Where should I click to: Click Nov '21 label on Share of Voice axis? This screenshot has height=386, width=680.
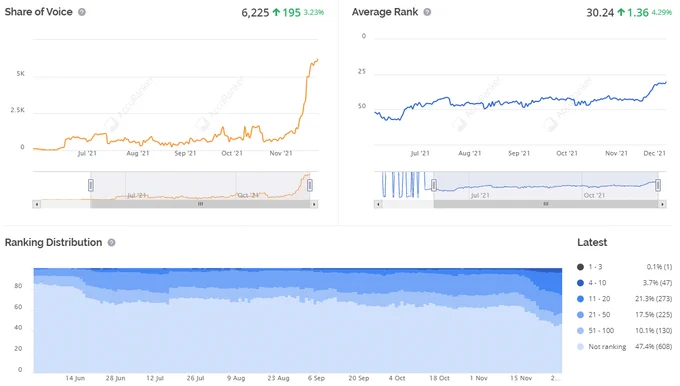(x=281, y=153)
